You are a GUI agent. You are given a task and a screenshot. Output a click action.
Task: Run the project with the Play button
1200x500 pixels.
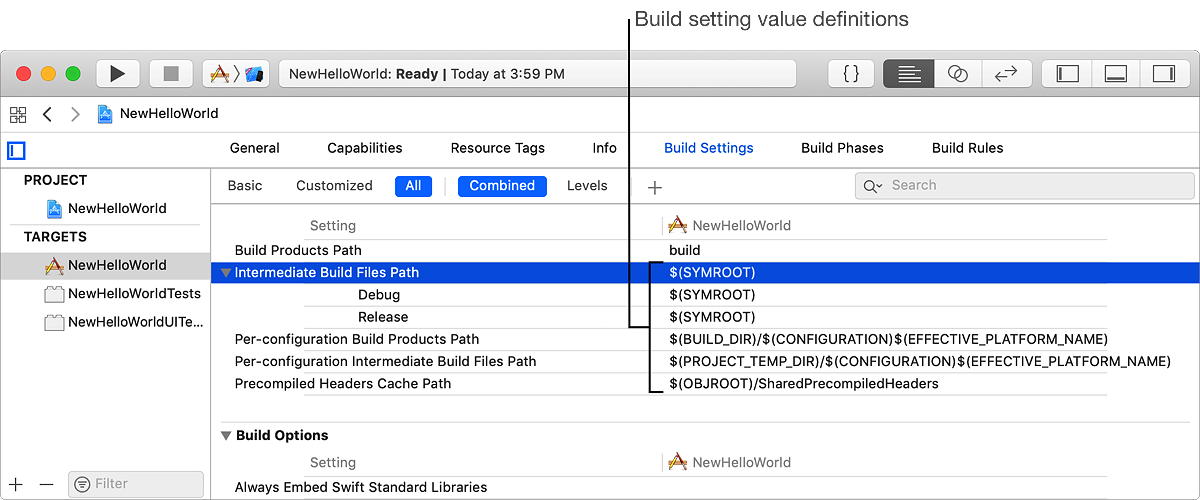click(x=117, y=74)
